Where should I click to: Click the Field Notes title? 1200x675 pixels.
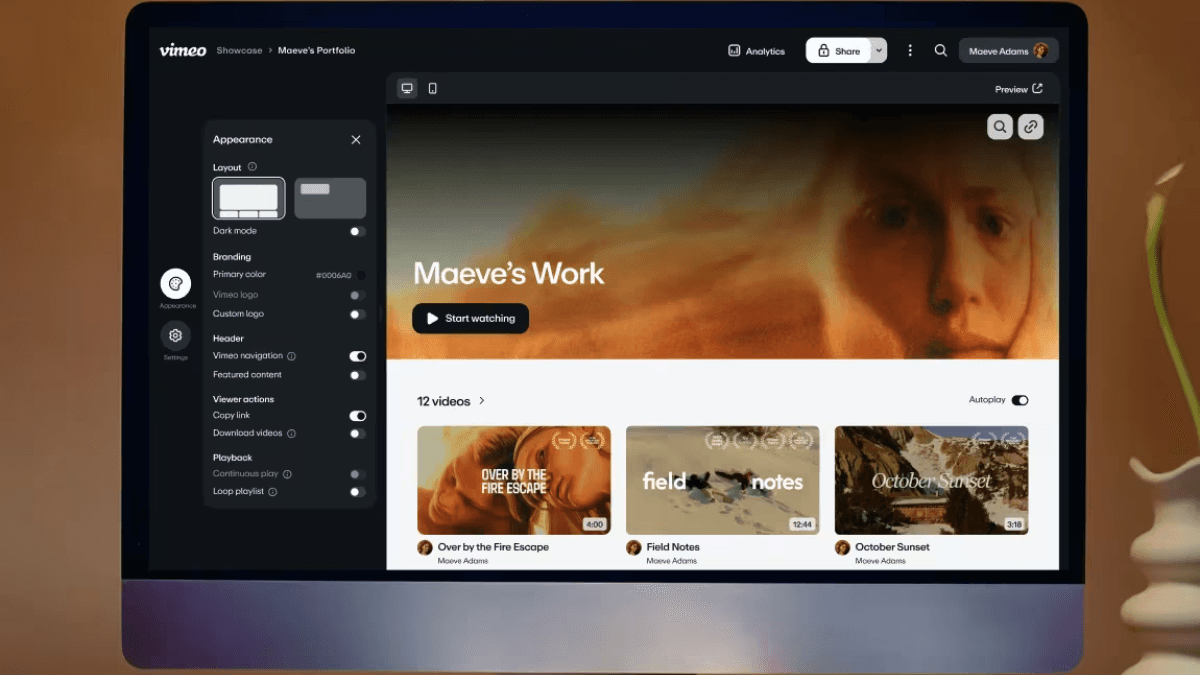pyautogui.click(x=673, y=547)
